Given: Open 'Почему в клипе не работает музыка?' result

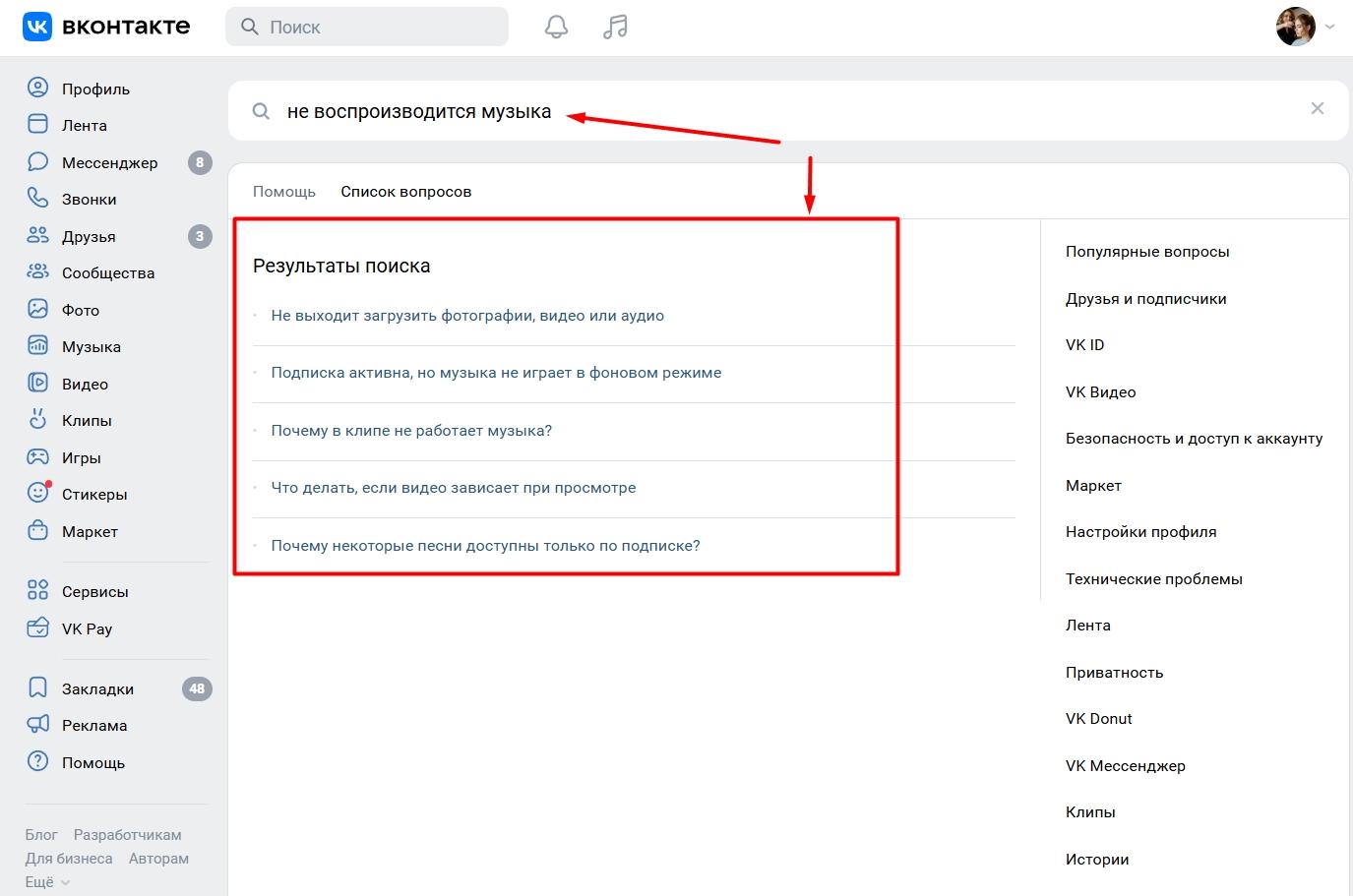Looking at the screenshot, I should coord(411,431).
